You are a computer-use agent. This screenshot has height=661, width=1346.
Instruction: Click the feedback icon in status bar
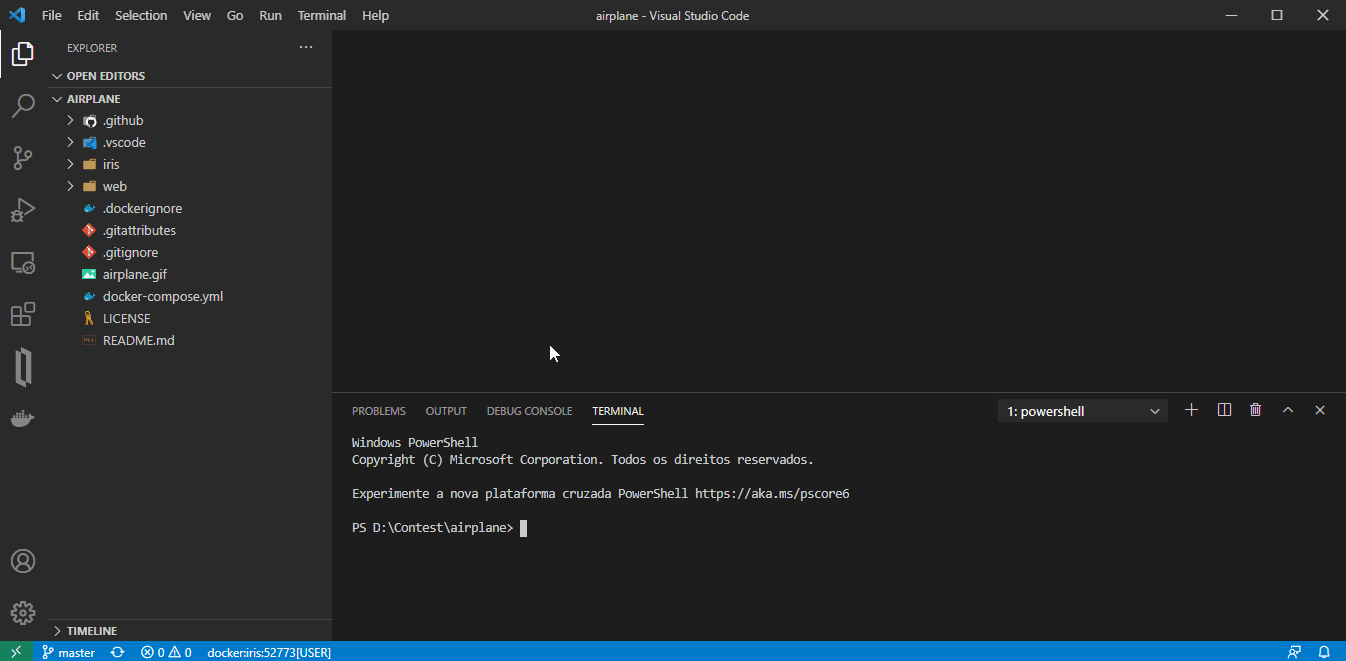(1295, 652)
